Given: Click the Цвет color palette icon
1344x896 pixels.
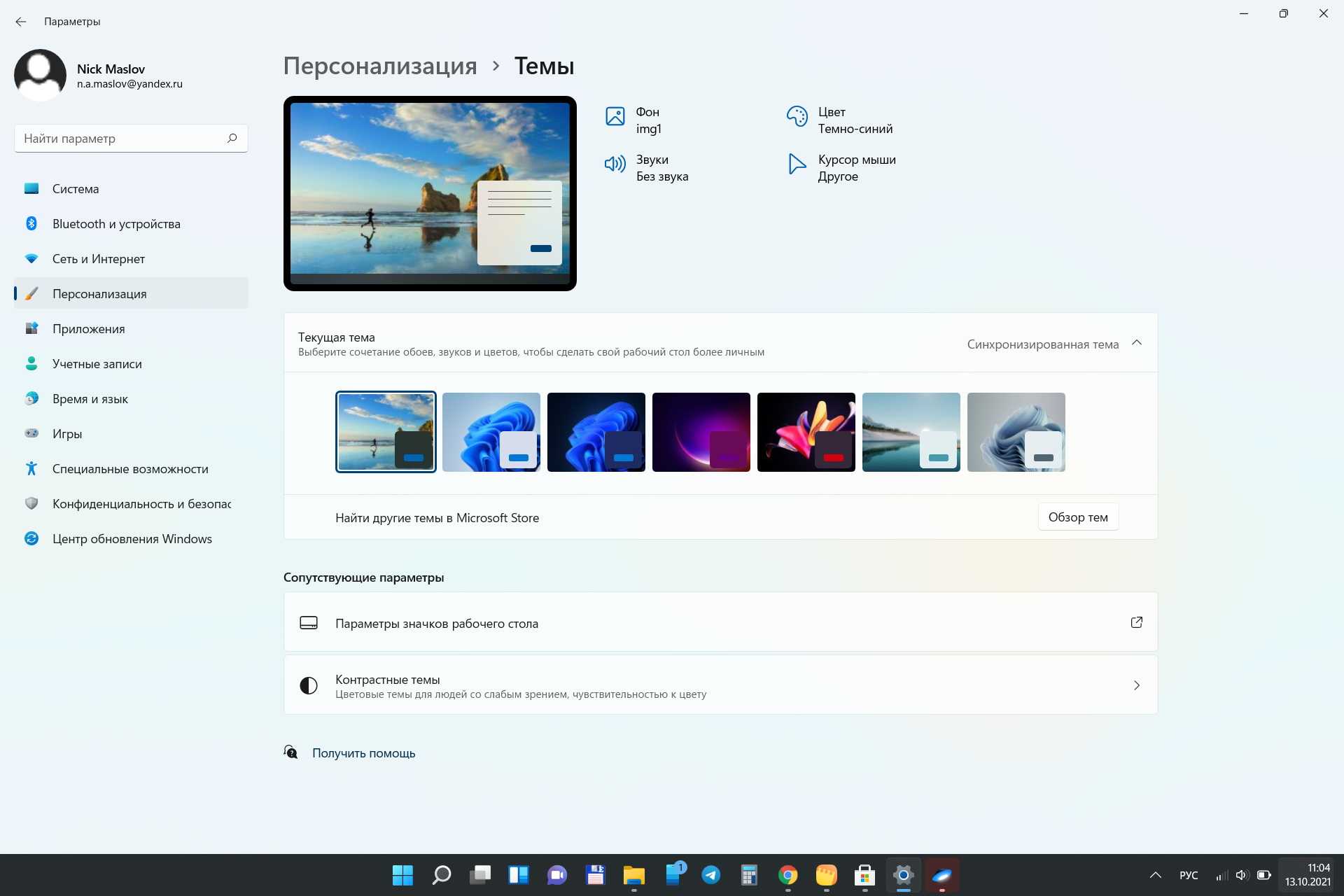Looking at the screenshot, I should [x=797, y=116].
